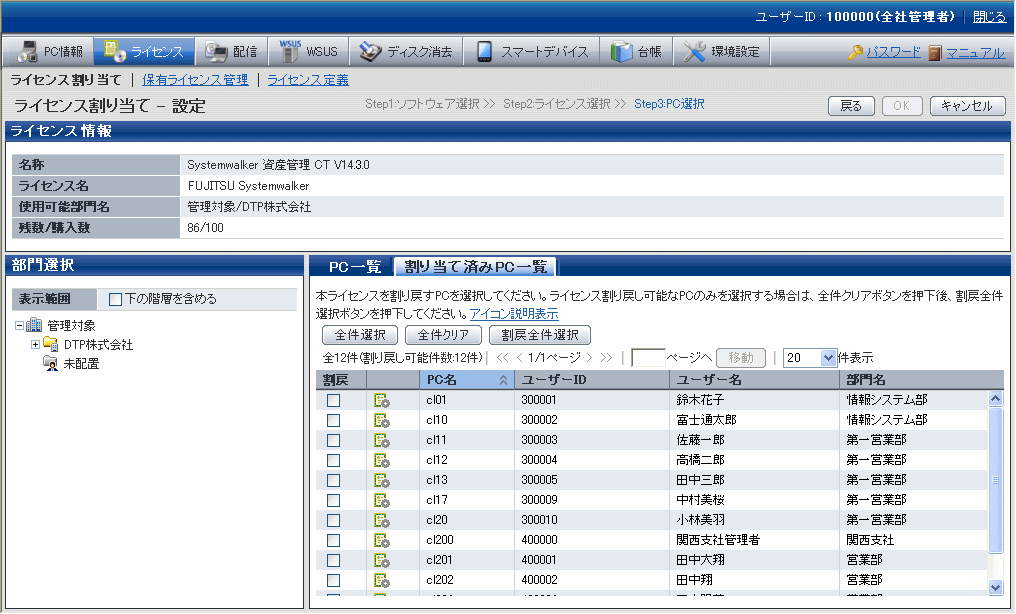
Task: Check the 割戻 box for cl17
Action: (334, 501)
